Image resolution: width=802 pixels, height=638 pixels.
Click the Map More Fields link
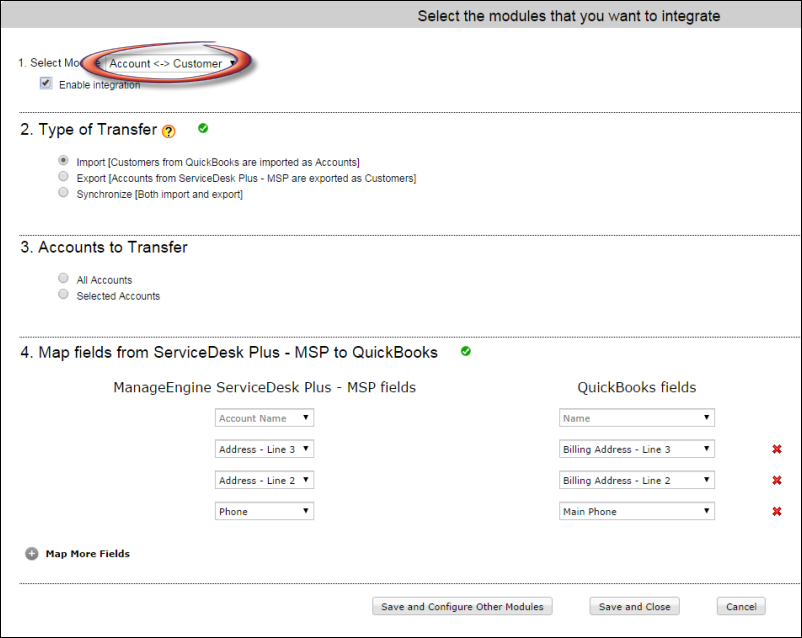[87, 554]
